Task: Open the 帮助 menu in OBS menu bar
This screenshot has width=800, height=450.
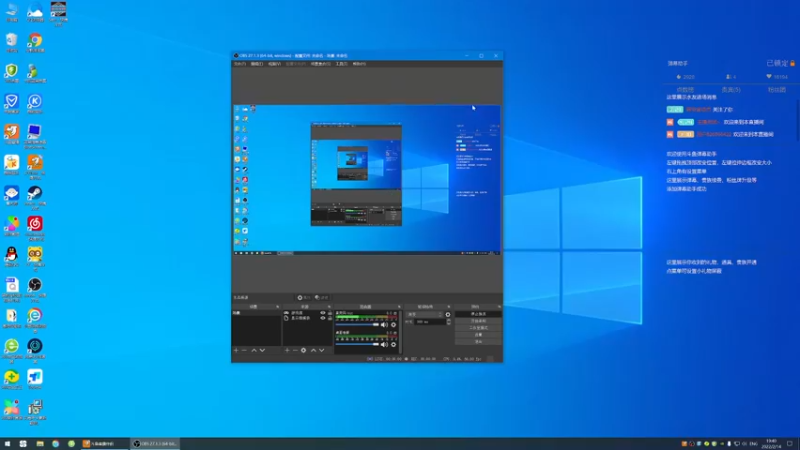Action: (x=359, y=64)
